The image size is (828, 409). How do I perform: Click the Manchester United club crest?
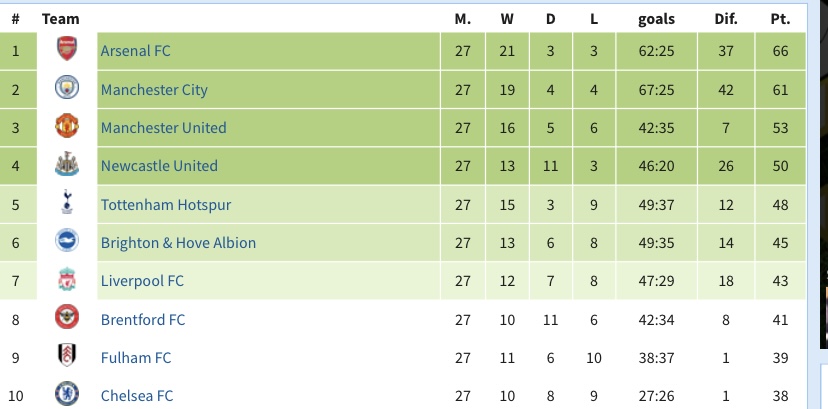[x=67, y=126]
